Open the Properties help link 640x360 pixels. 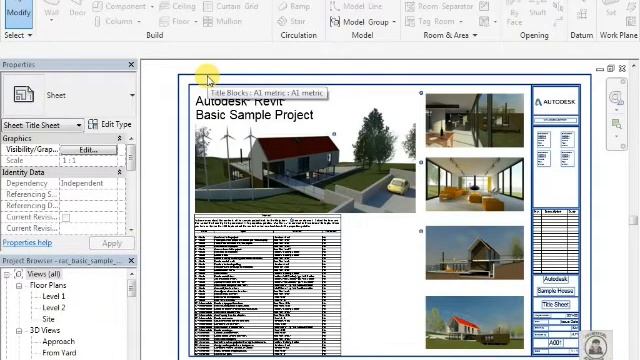(27, 242)
